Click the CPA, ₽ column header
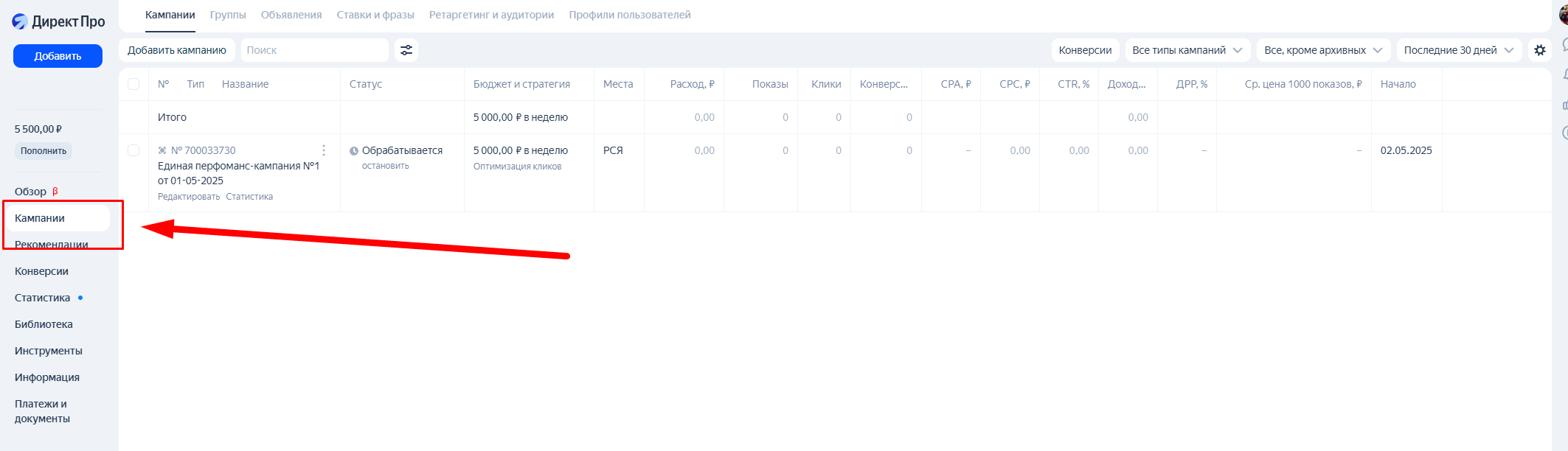Image resolution: width=1568 pixels, height=451 pixels. (956, 84)
